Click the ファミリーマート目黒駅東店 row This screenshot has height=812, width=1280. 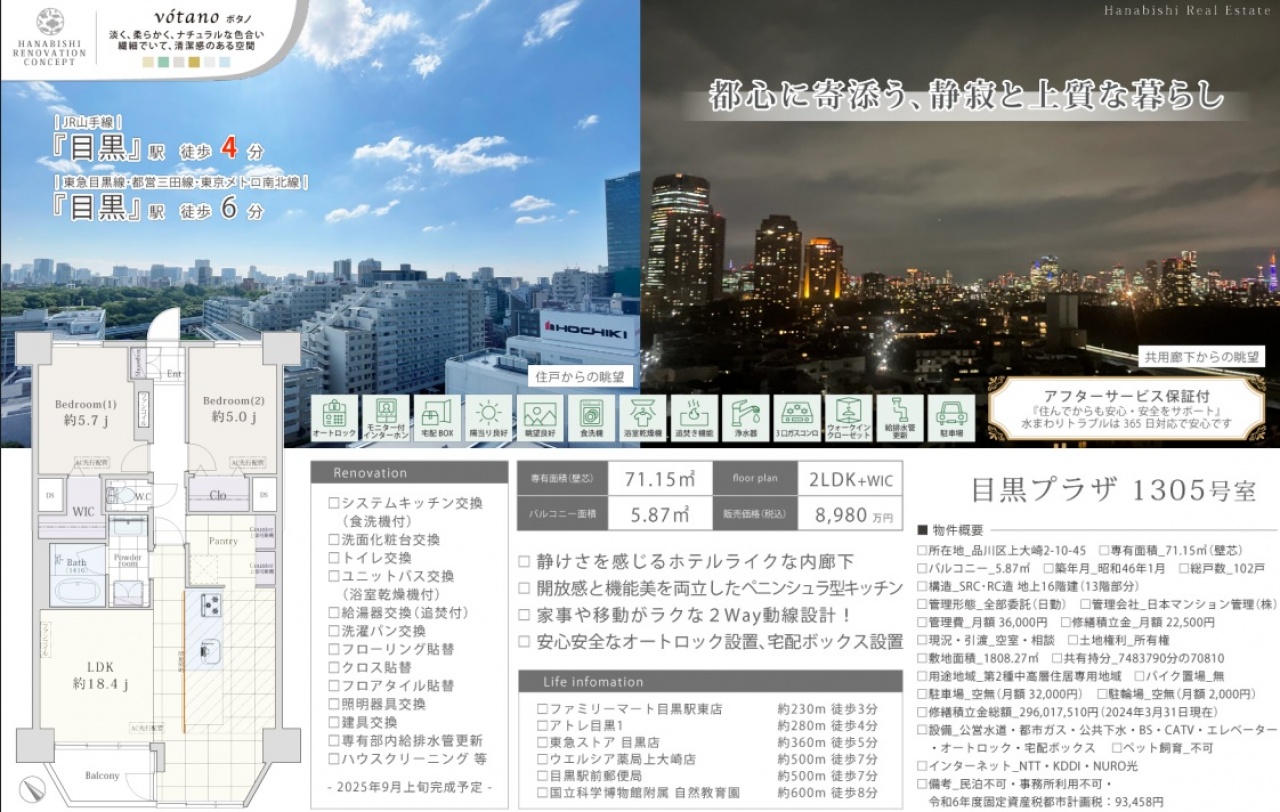point(707,709)
